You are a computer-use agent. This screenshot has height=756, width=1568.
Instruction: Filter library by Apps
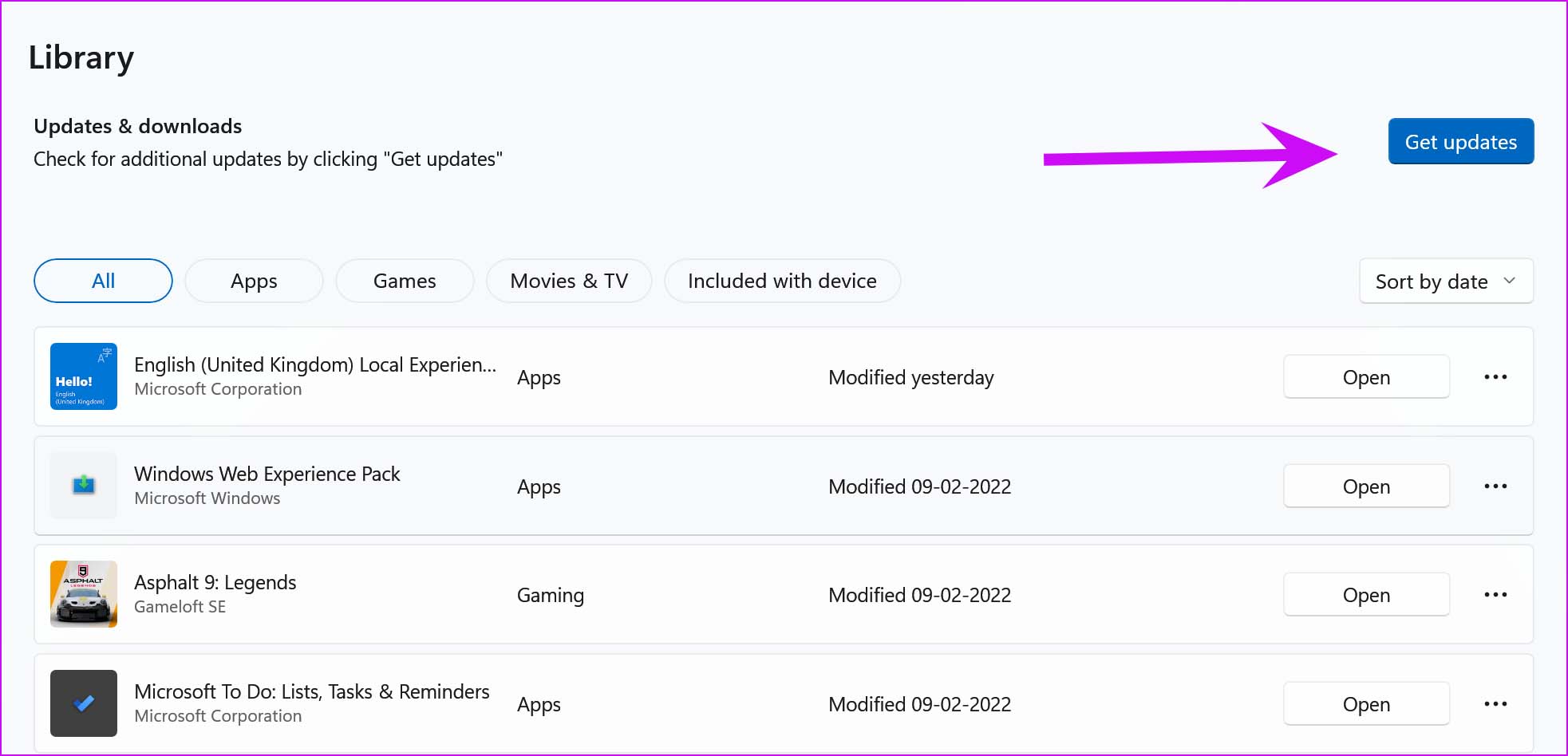coord(254,281)
